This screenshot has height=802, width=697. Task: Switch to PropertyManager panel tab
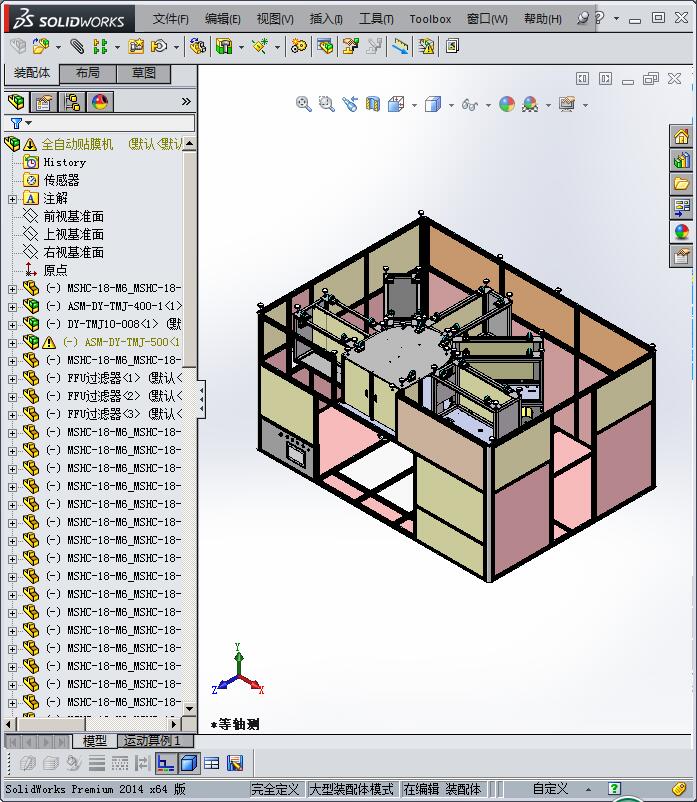click(x=43, y=102)
